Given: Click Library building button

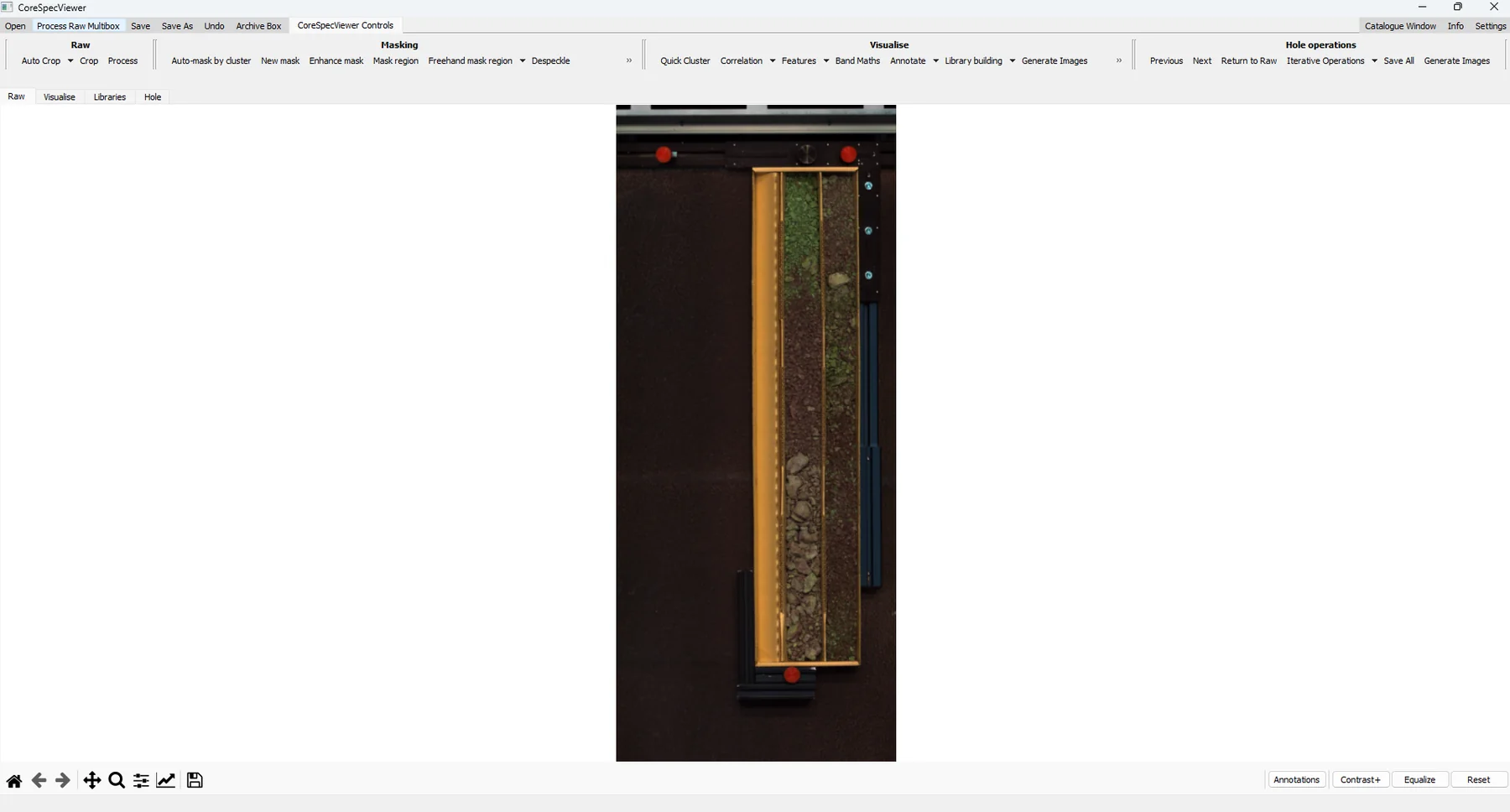Looking at the screenshot, I should coord(973,61).
